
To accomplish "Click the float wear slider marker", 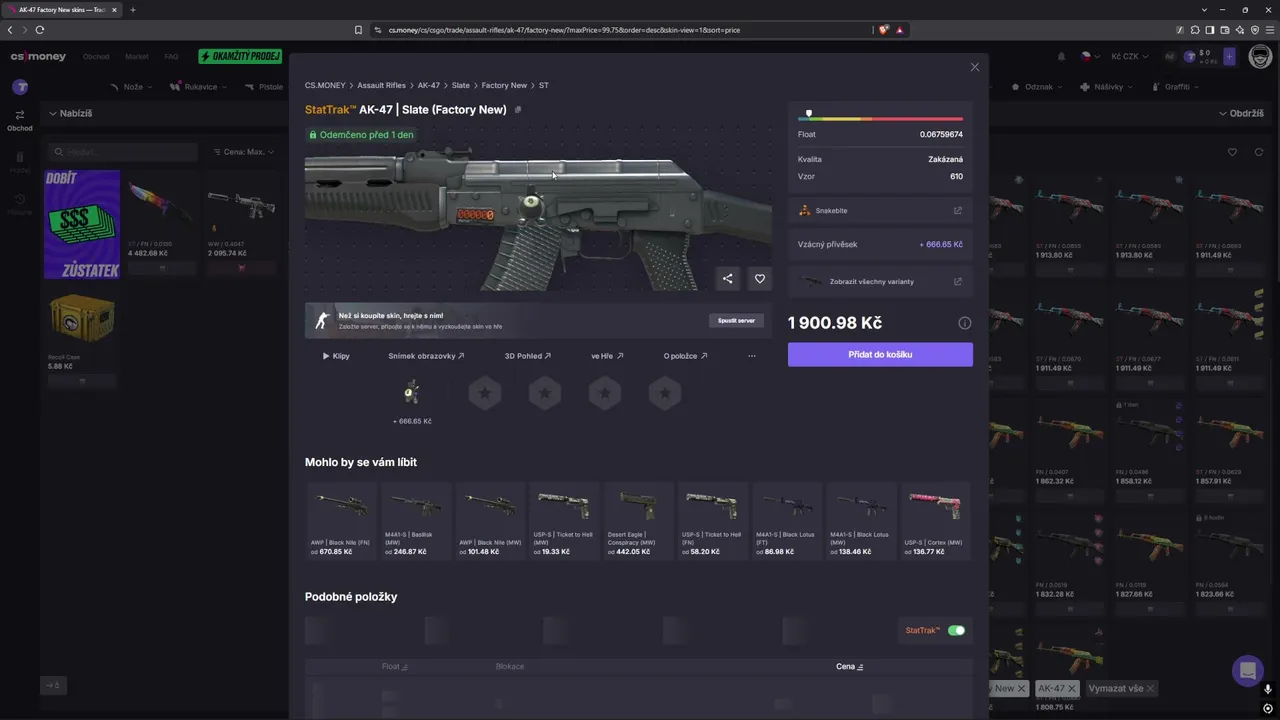I will (809, 114).
